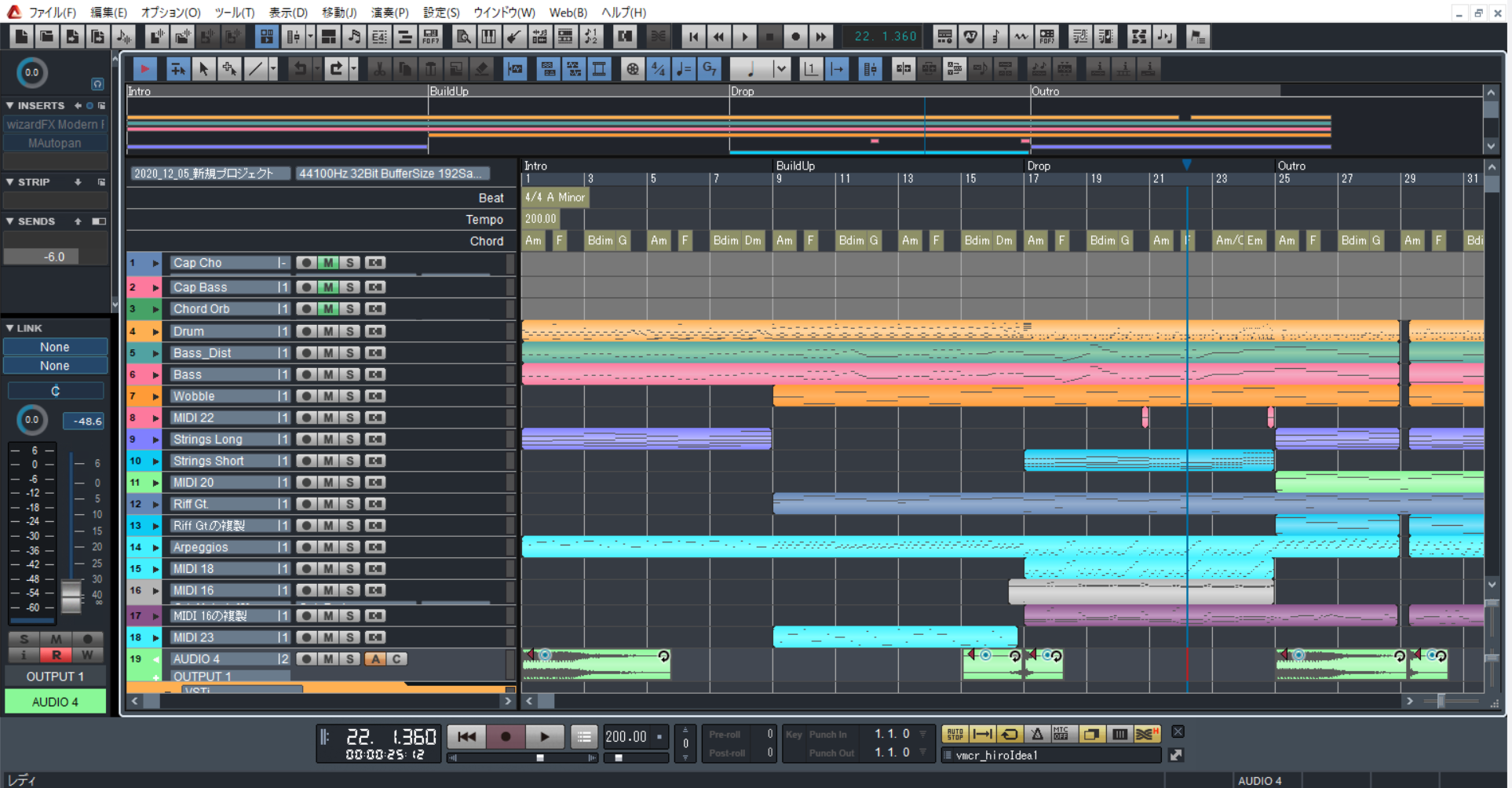This screenshot has width=1512, height=788.
Task: Toggle the loop playback icon
Action: coord(1010,735)
